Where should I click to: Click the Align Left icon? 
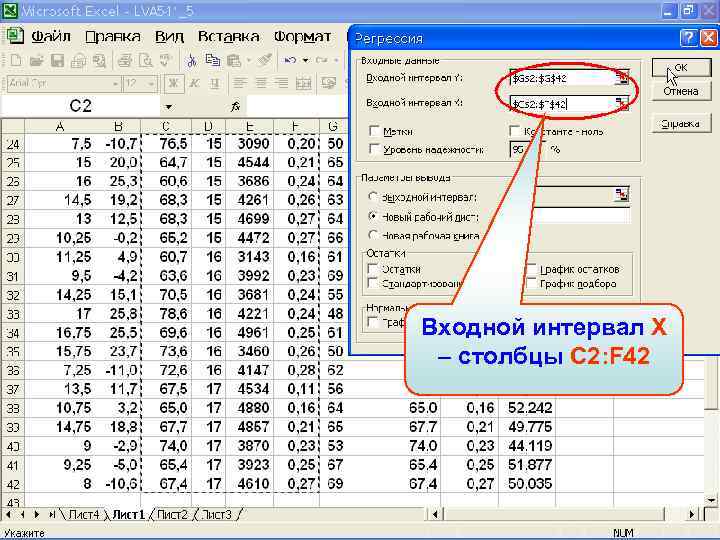coord(239,84)
